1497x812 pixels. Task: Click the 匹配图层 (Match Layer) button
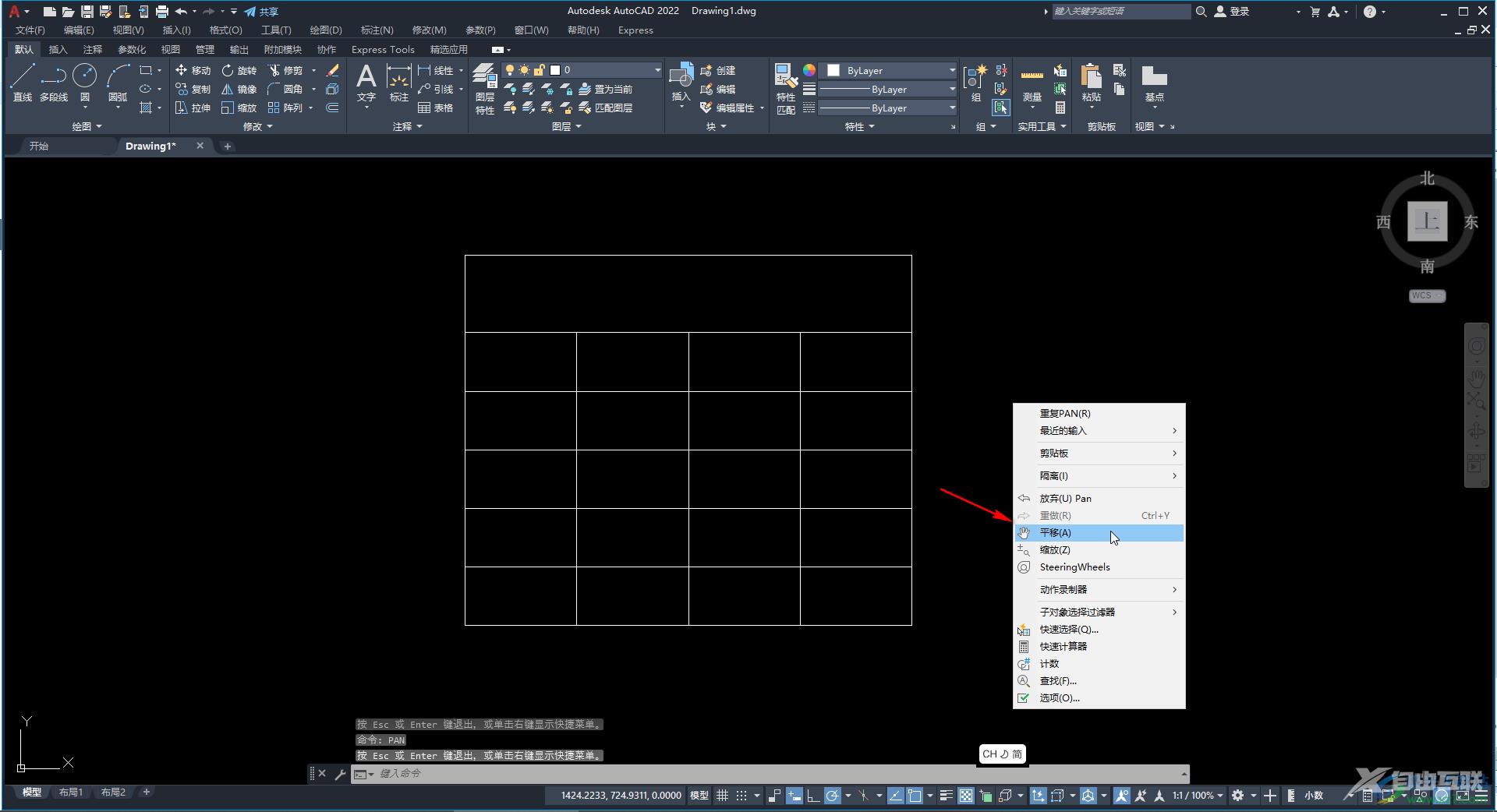pos(606,108)
